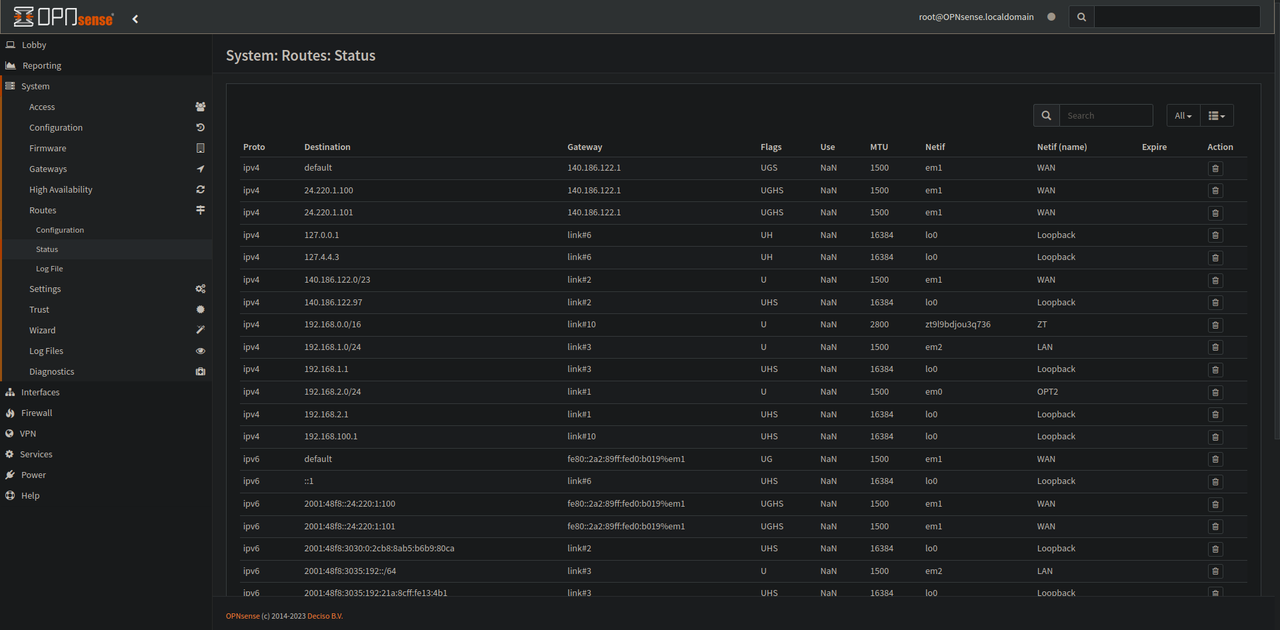Delete the 140.186.122.97 route
Viewport: 1280px width, 630px height.
tap(1215, 302)
